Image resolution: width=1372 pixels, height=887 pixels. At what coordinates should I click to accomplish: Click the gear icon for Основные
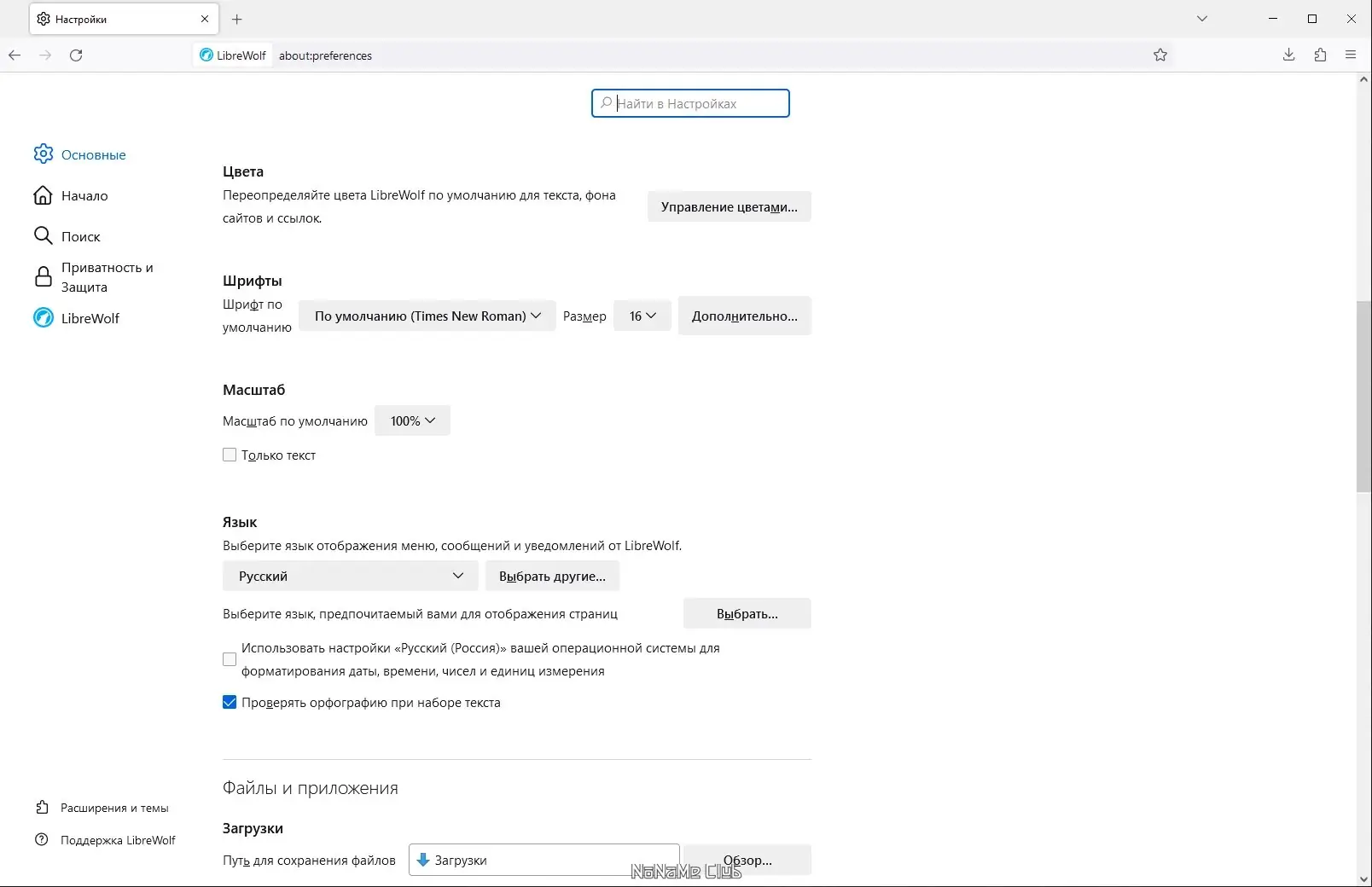(44, 154)
